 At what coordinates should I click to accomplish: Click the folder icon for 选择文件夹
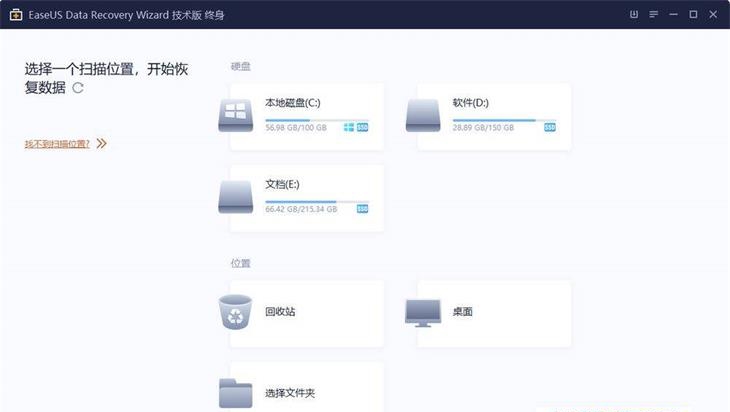236,393
